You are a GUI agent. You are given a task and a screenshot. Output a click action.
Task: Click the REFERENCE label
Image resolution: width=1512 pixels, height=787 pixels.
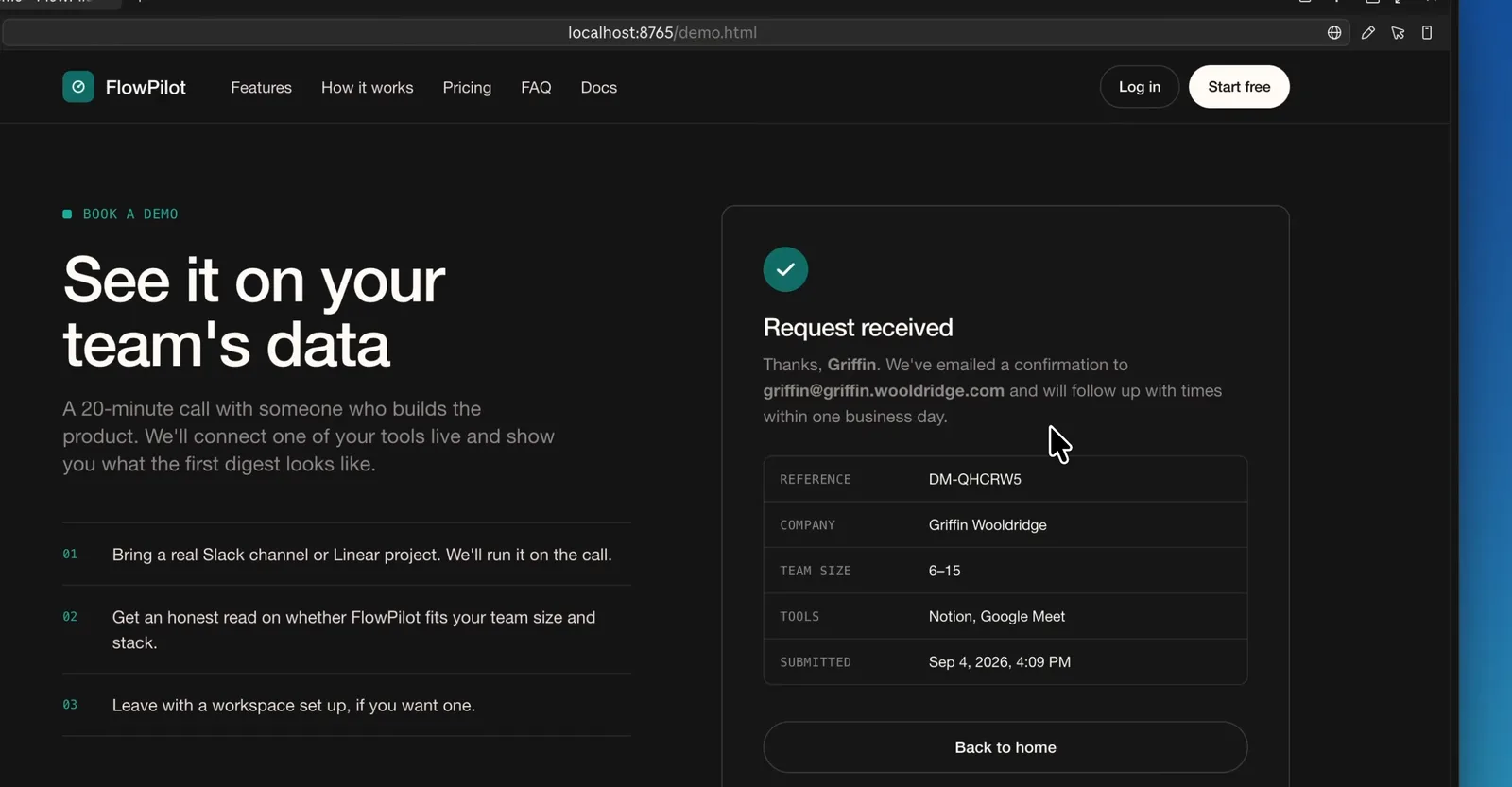tap(816, 479)
